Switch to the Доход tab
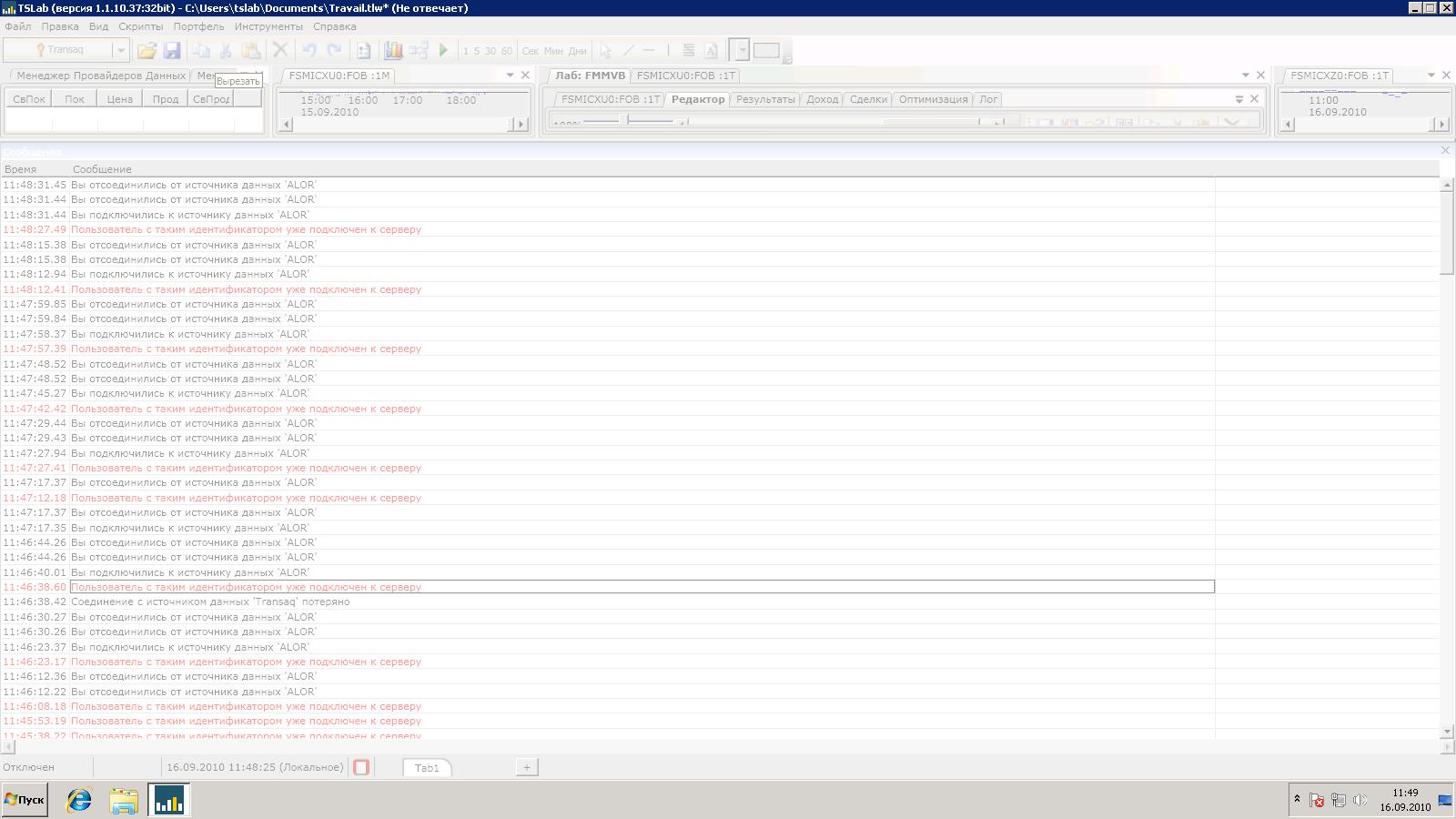Viewport: 1456px width, 819px height. pos(823,99)
